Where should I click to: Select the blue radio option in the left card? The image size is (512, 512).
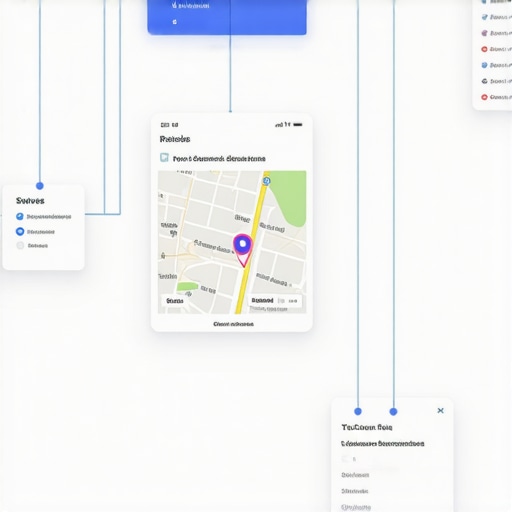[x=20, y=231]
